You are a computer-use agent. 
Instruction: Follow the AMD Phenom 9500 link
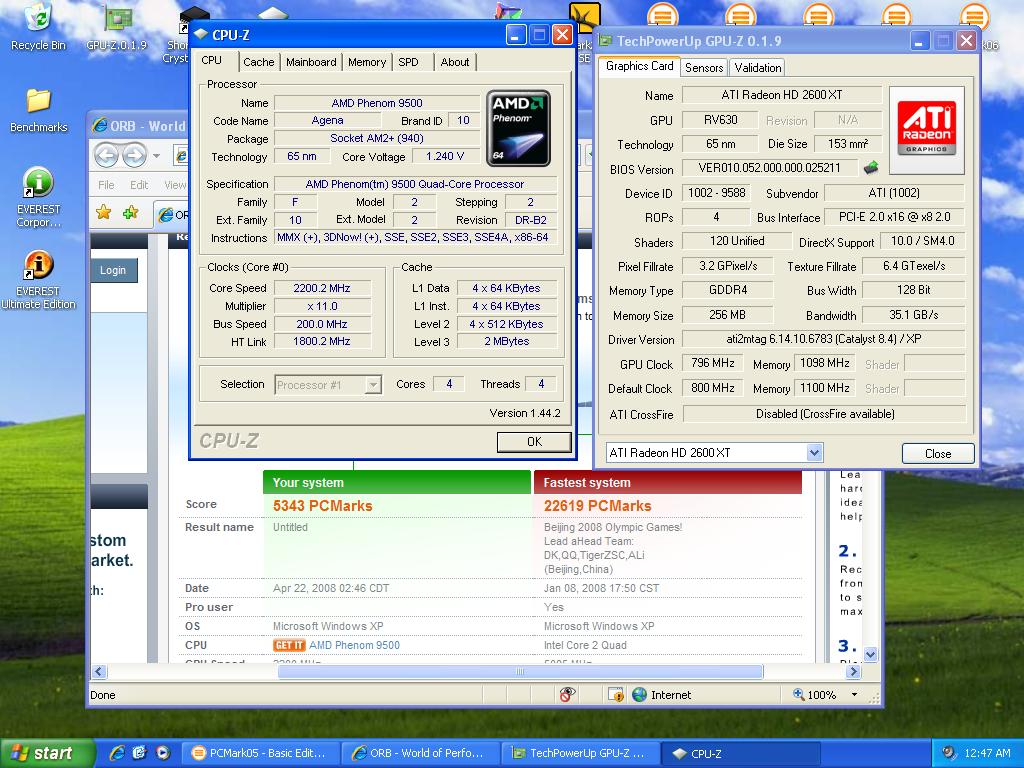pos(354,645)
